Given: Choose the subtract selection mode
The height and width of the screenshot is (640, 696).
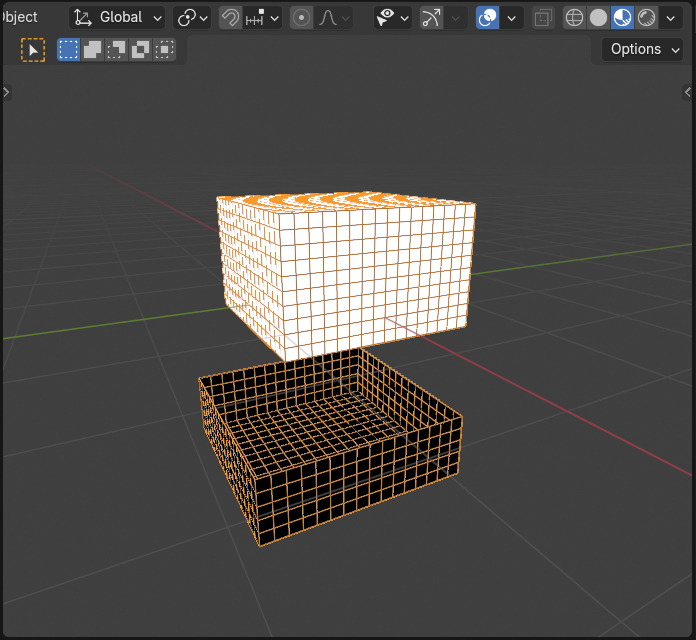Looking at the screenshot, I should pyautogui.click(x=116, y=49).
